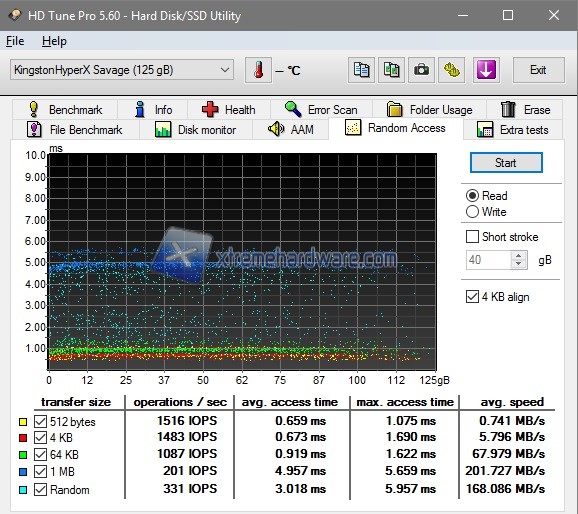Uncheck the 4 KB transfer size

point(40,438)
